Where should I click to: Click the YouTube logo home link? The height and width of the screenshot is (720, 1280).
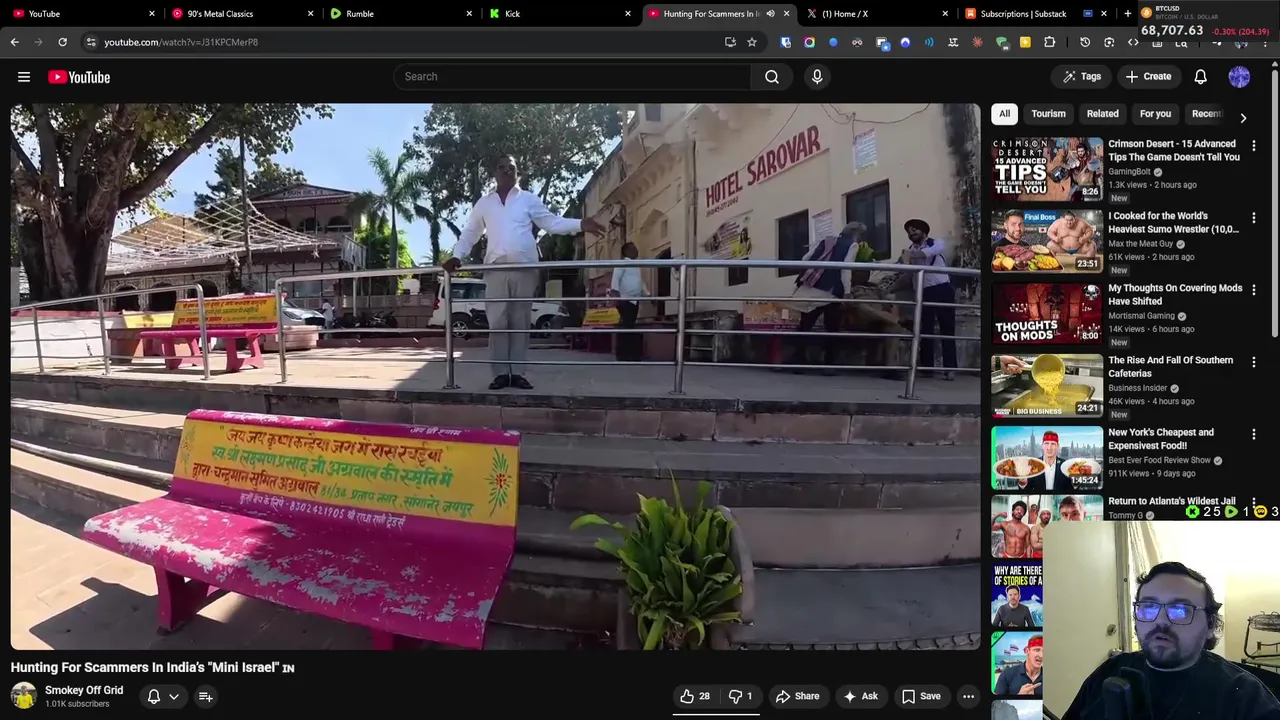tap(79, 77)
